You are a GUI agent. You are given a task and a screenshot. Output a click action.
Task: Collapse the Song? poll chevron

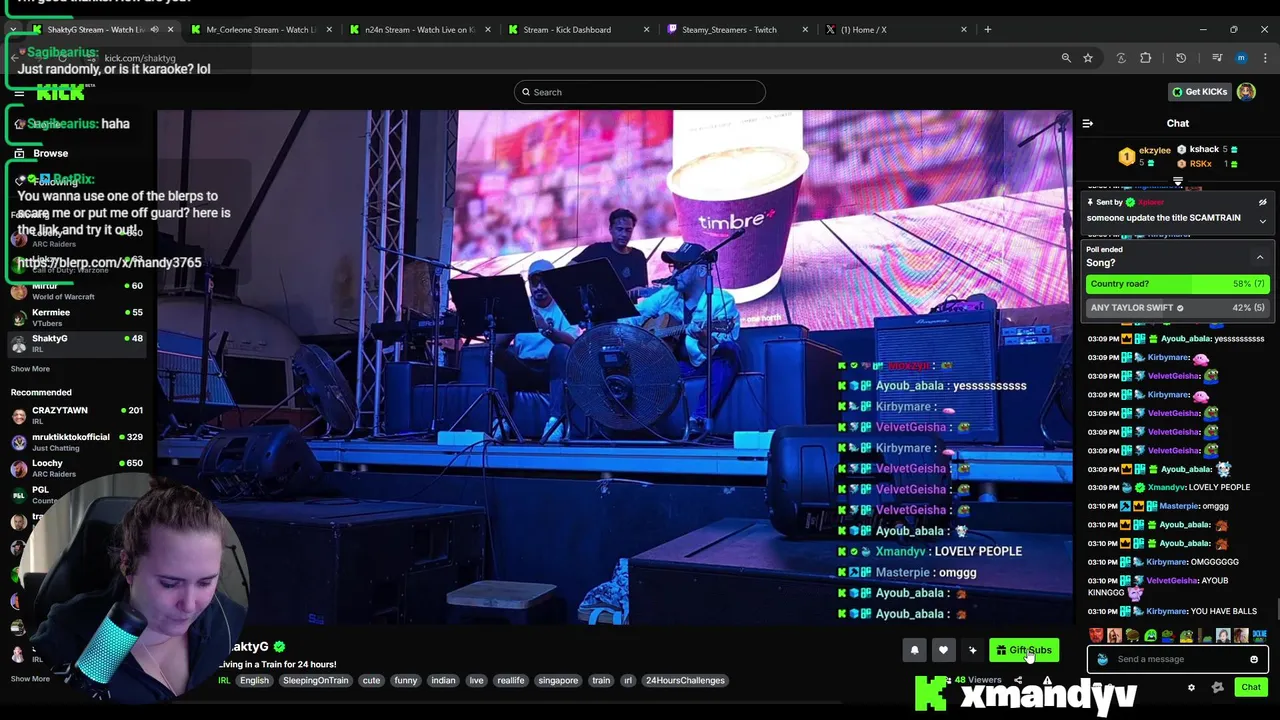point(1260,257)
